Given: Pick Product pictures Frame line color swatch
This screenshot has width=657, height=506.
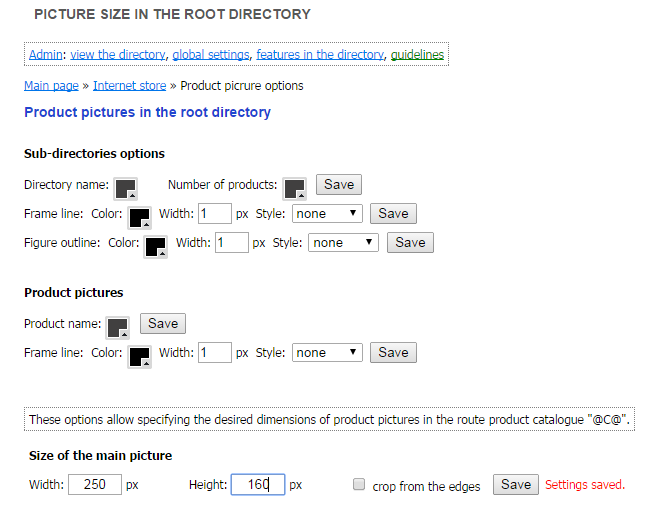Looking at the screenshot, I should coord(140,357).
